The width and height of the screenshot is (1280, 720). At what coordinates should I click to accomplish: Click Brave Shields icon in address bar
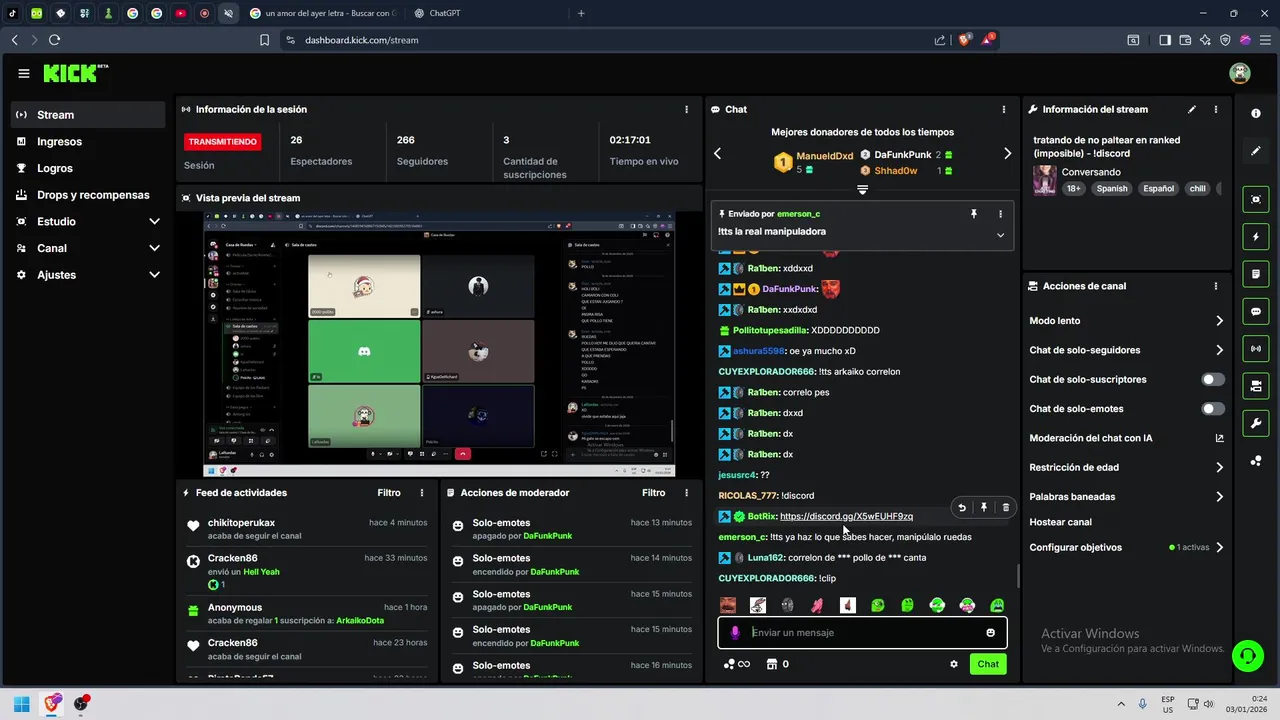point(965,40)
